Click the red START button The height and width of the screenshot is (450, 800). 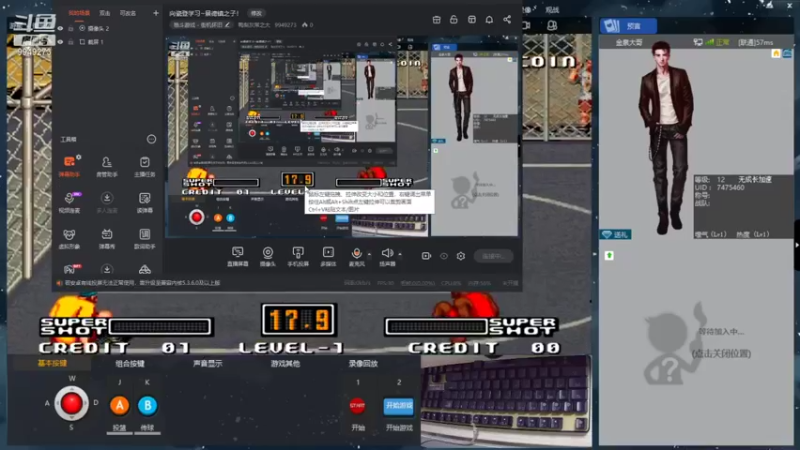(357, 406)
